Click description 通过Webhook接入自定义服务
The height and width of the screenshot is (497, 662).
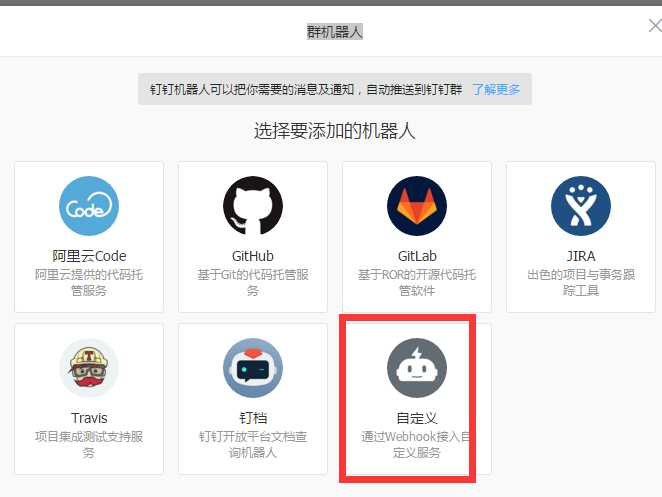pyautogui.click(x=416, y=445)
